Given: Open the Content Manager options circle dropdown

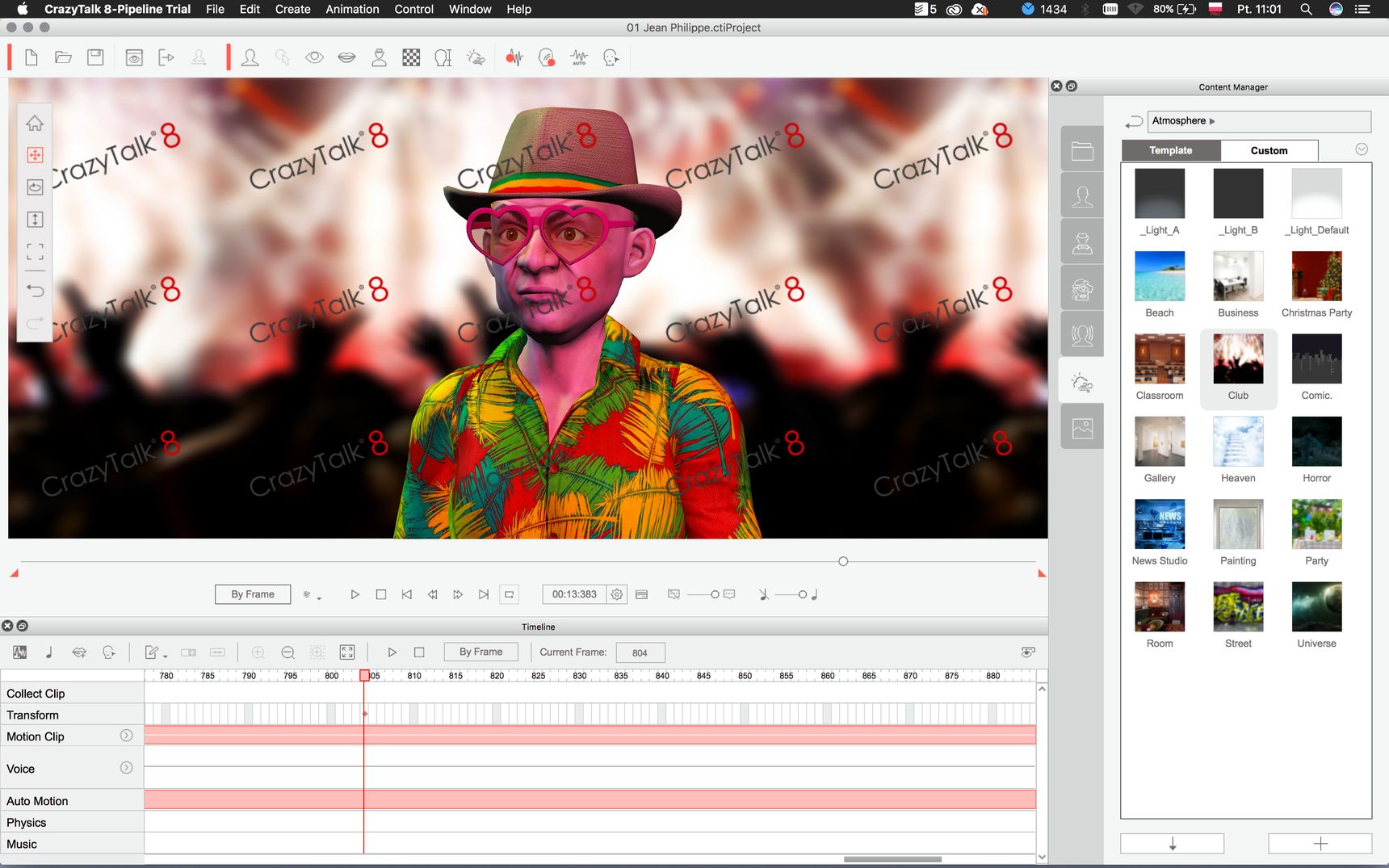Looking at the screenshot, I should point(1362,149).
